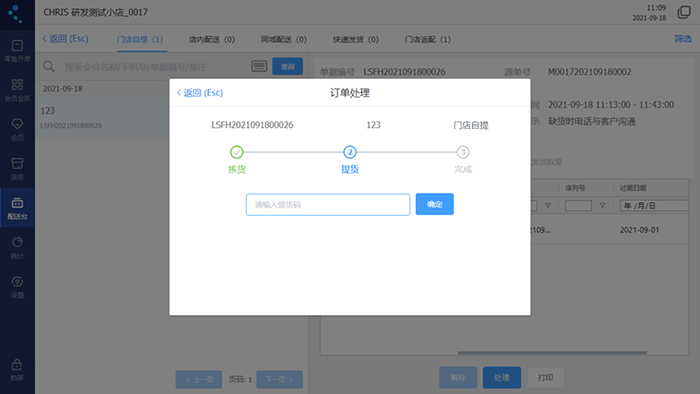Click the filter funnel right of 序列号 field

pos(603,206)
